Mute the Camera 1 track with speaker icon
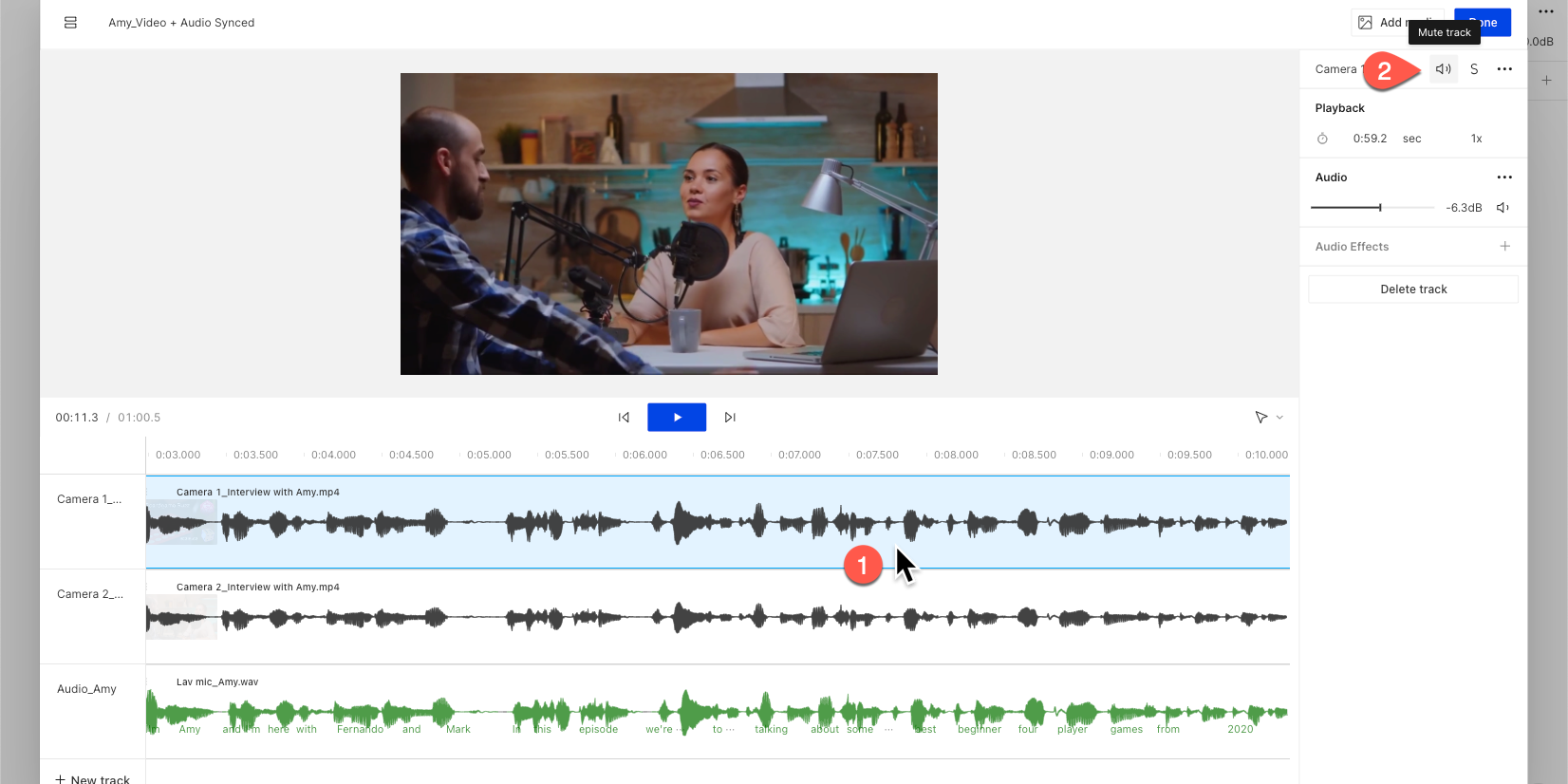The image size is (1568, 784). 1444,69
